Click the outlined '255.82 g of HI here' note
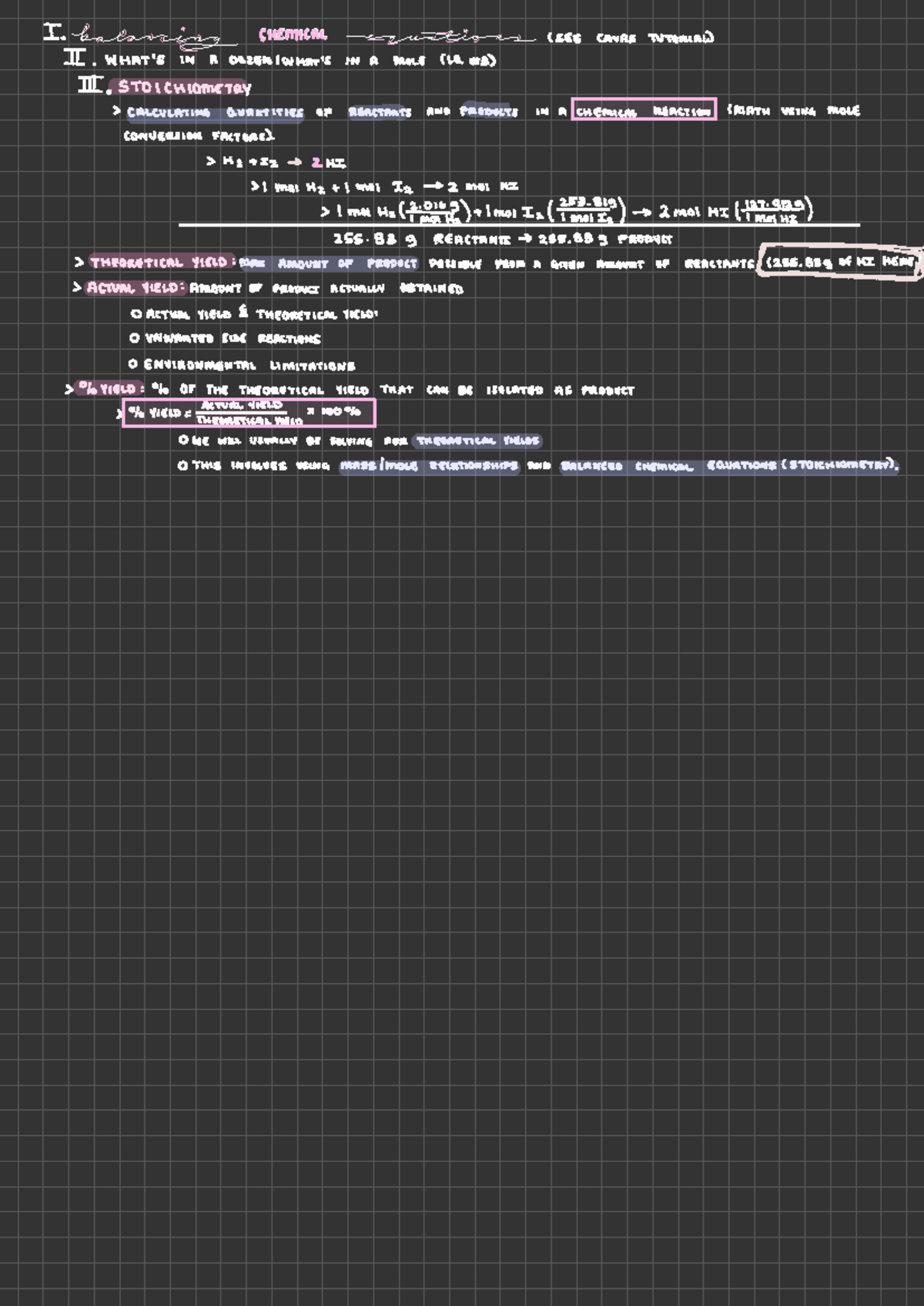 (x=840, y=262)
